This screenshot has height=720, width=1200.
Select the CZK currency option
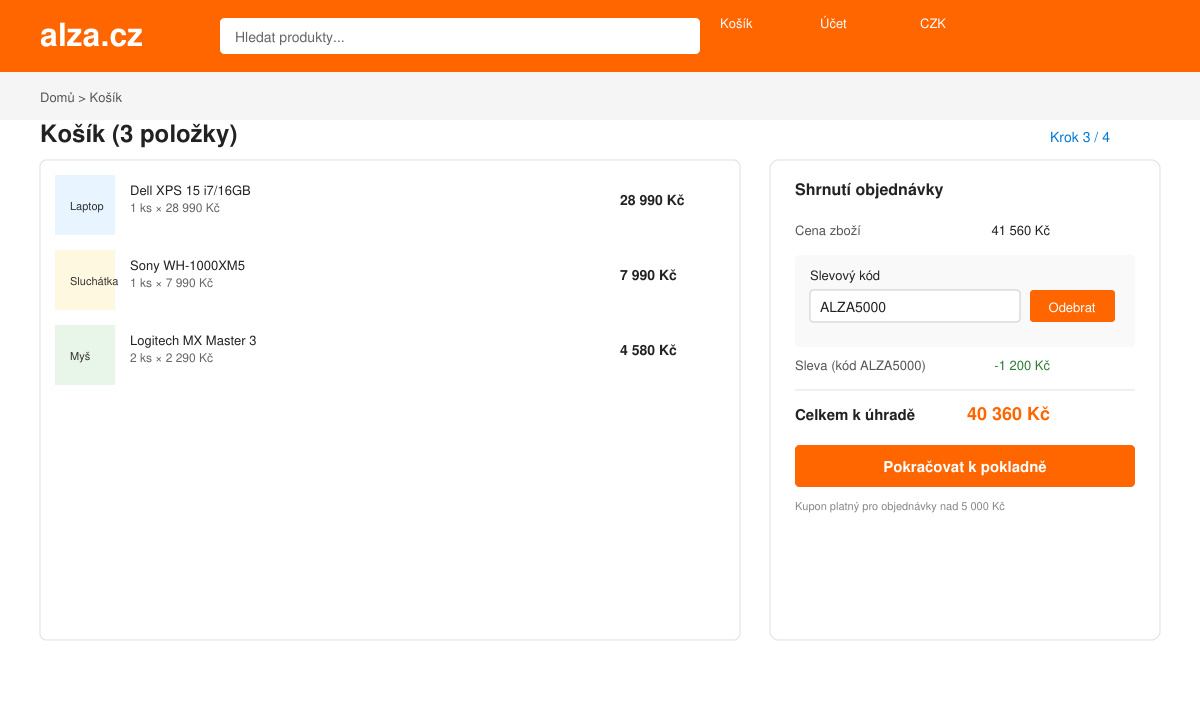[x=933, y=23]
